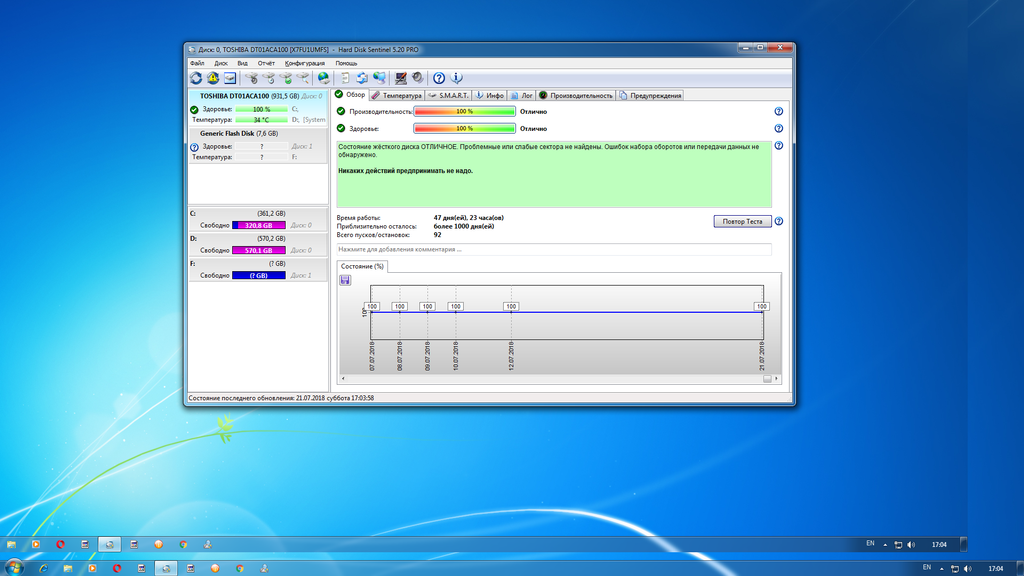Click the question mark icon under Generic Flash Disk
1024x576 pixels.
(194, 148)
